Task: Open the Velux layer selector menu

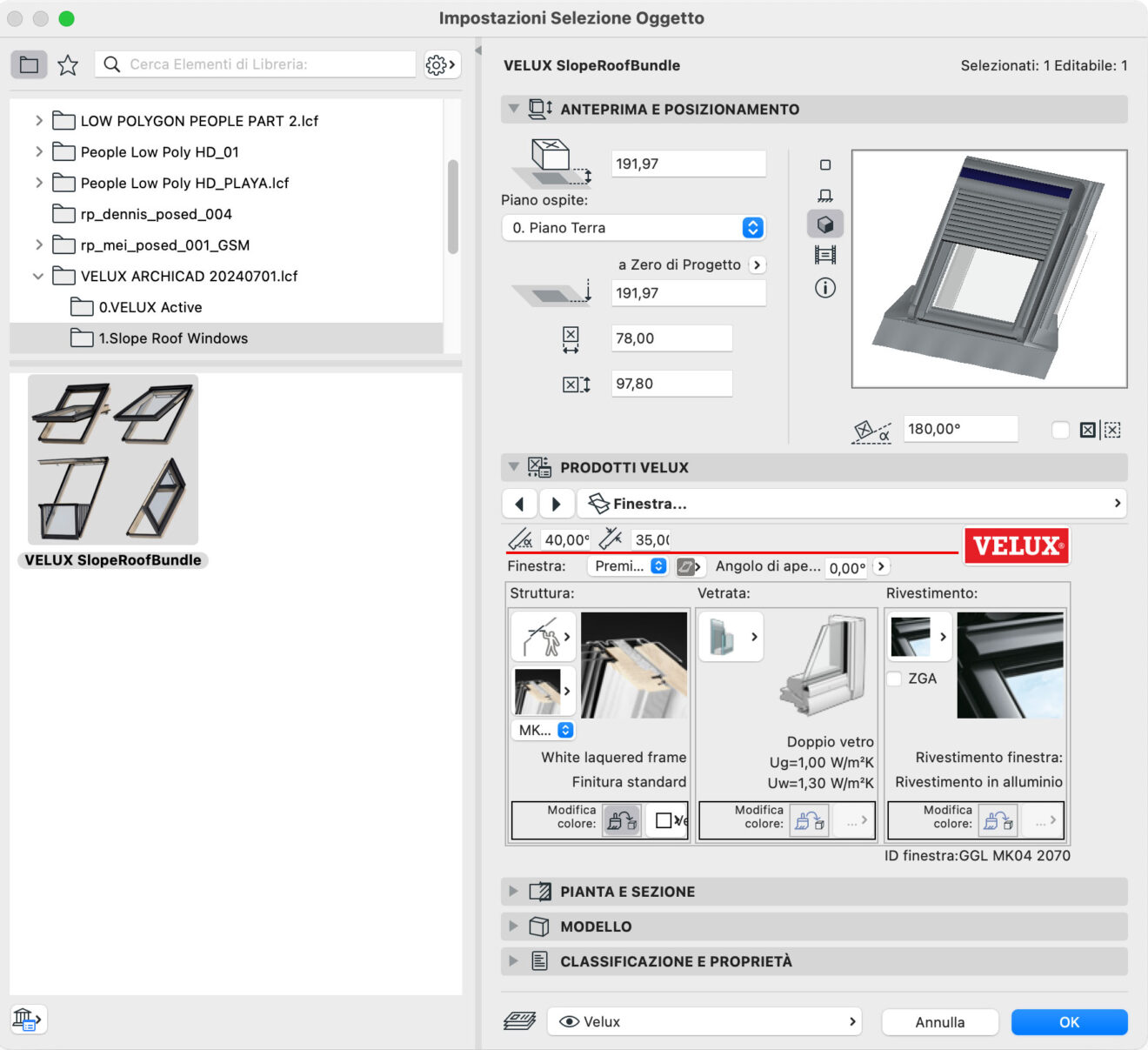Action: coord(704,1022)
